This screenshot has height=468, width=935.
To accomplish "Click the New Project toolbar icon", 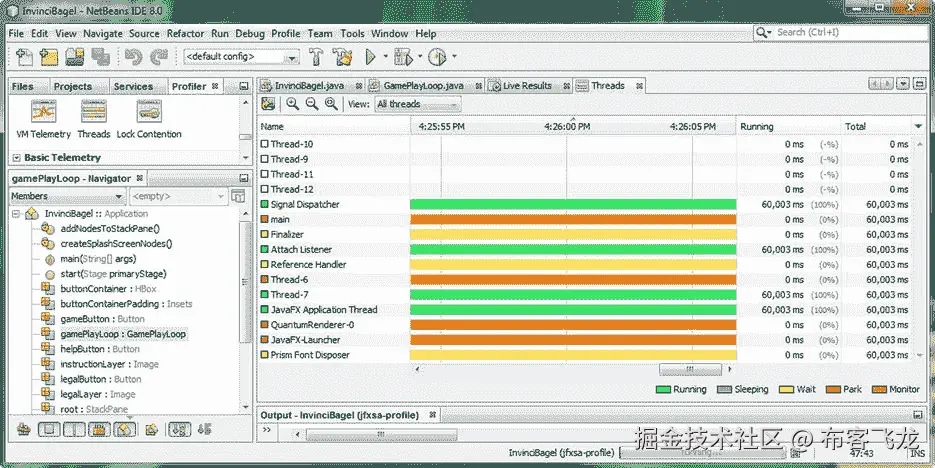I will (x=49, y=57).
